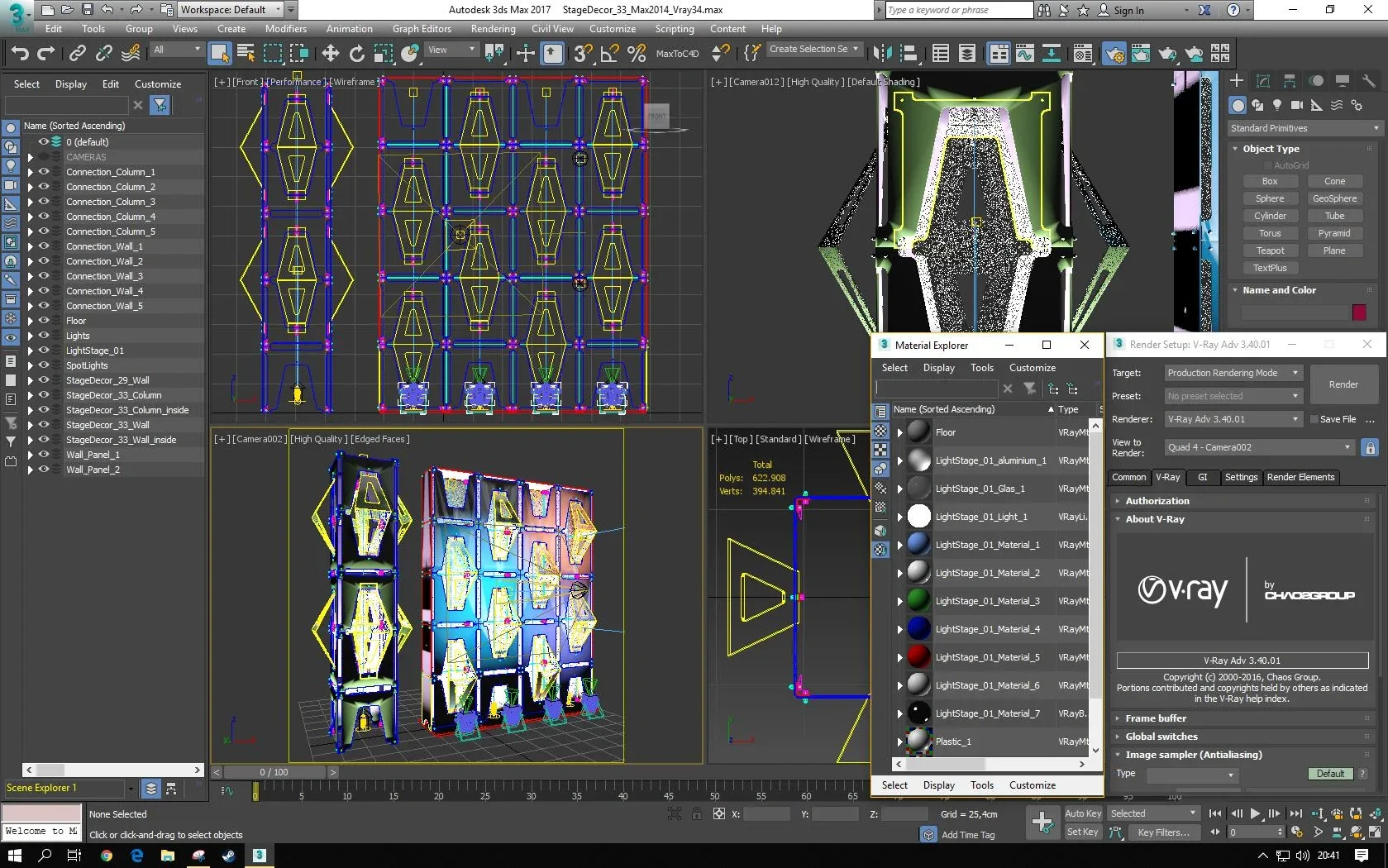Open the Modifiers menu

(285, 28)
